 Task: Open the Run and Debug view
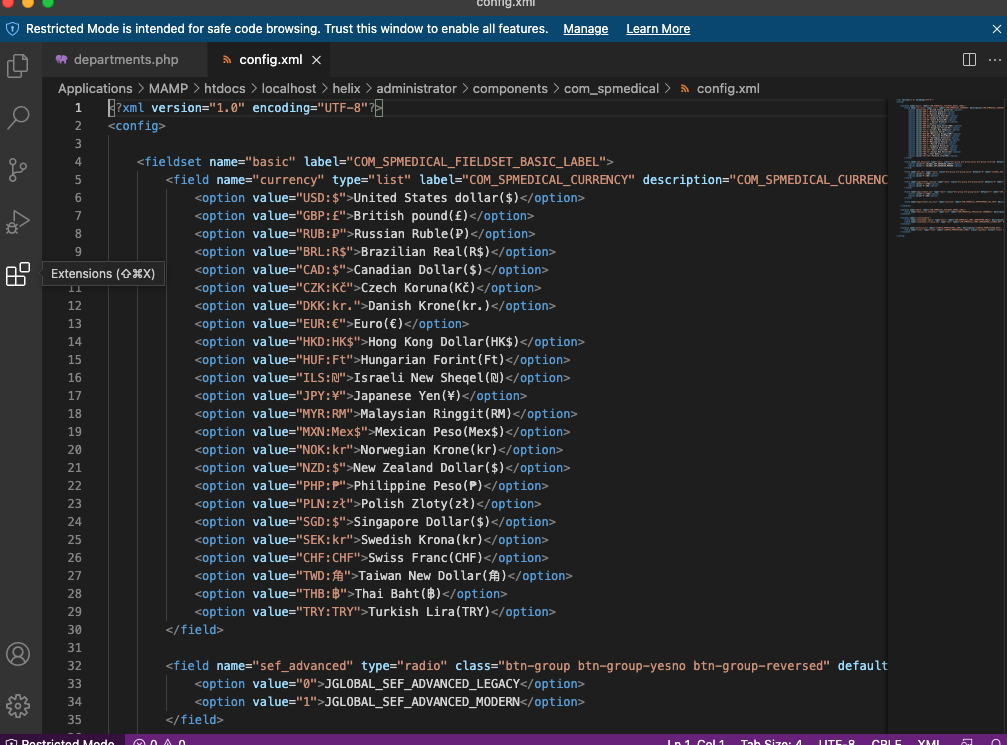pyautogui.click(x=18, y=222)
